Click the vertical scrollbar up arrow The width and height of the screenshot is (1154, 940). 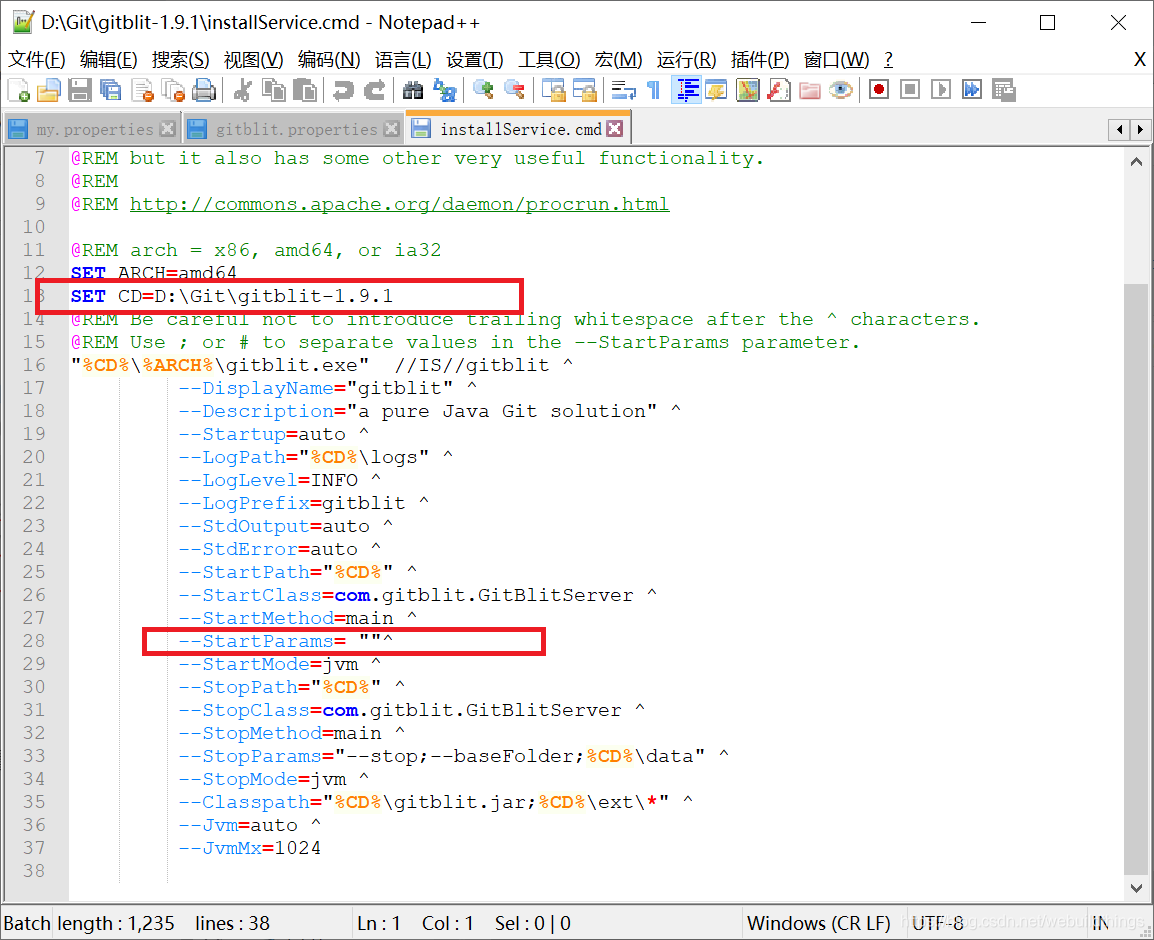[x=1136, y=161]
